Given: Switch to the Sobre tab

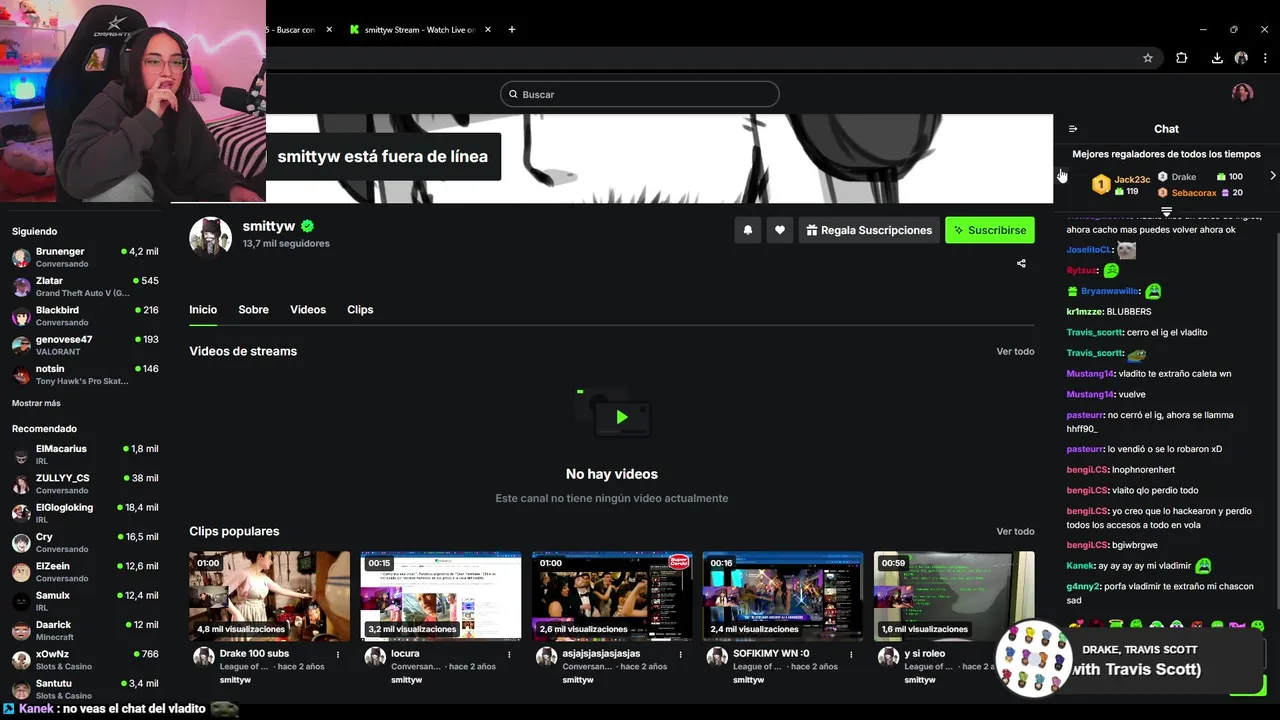Looking at the screenshot, I should [253, 310].
